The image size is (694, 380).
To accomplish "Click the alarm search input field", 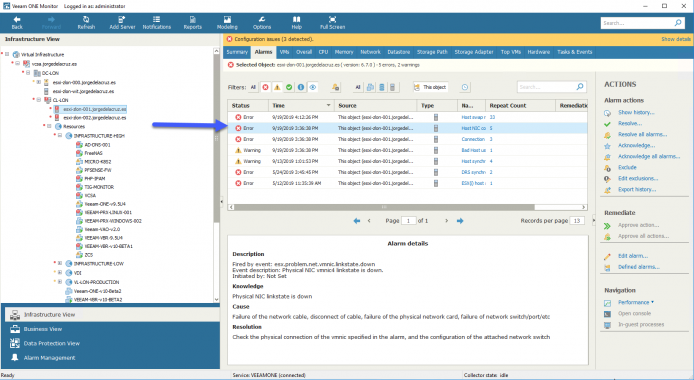I will click(x=547, y=87).
